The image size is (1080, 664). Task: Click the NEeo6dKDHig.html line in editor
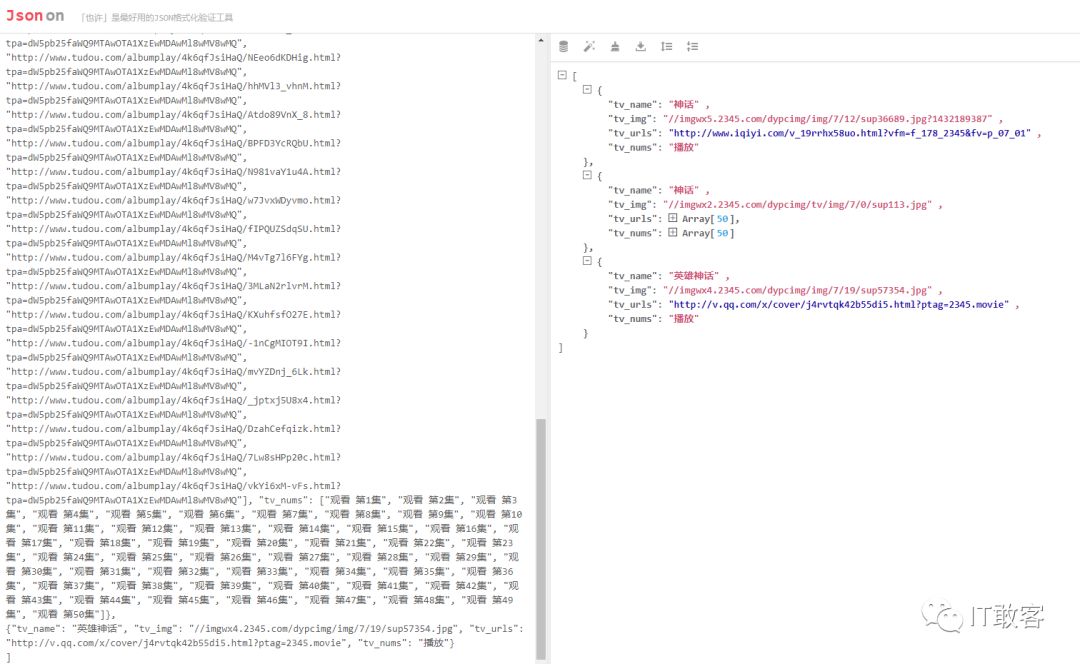click(x=174, y=58)
